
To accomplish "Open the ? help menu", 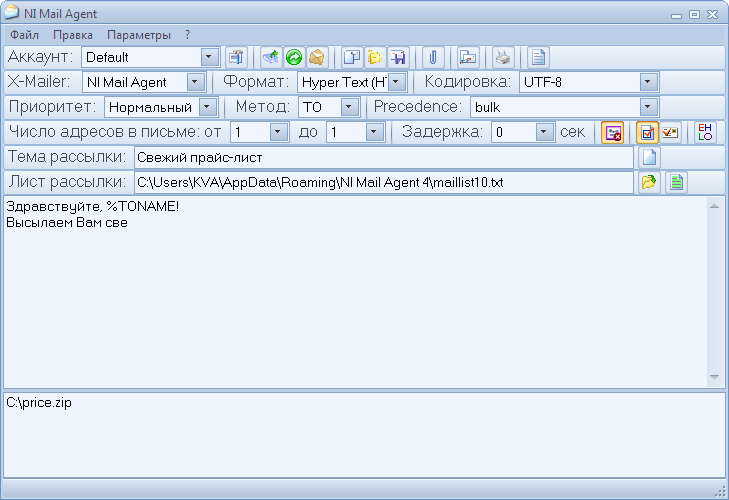I will (187, 35).
